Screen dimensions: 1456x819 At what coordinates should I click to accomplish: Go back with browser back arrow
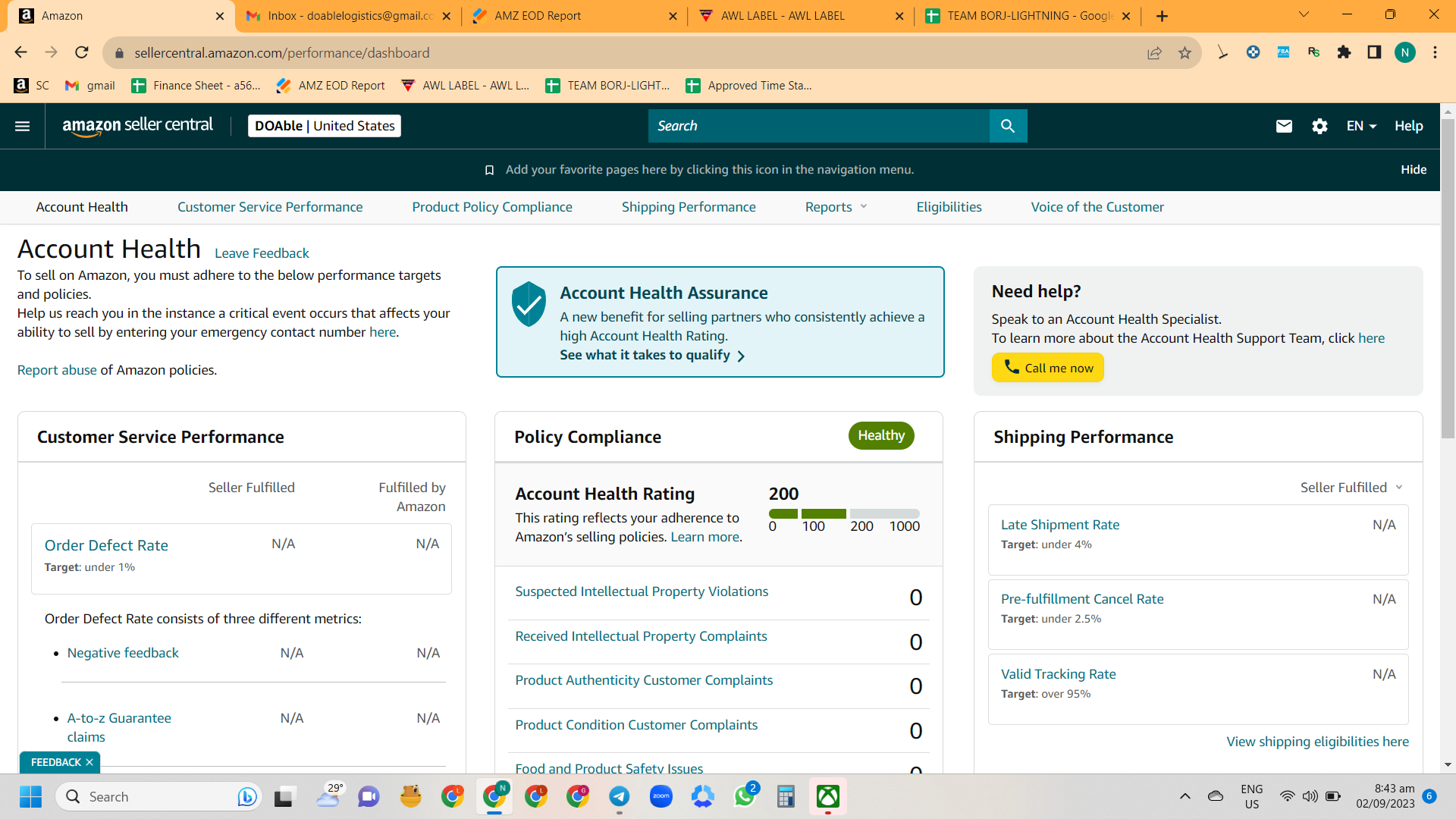pyautogui.click(x=20, y=52)
